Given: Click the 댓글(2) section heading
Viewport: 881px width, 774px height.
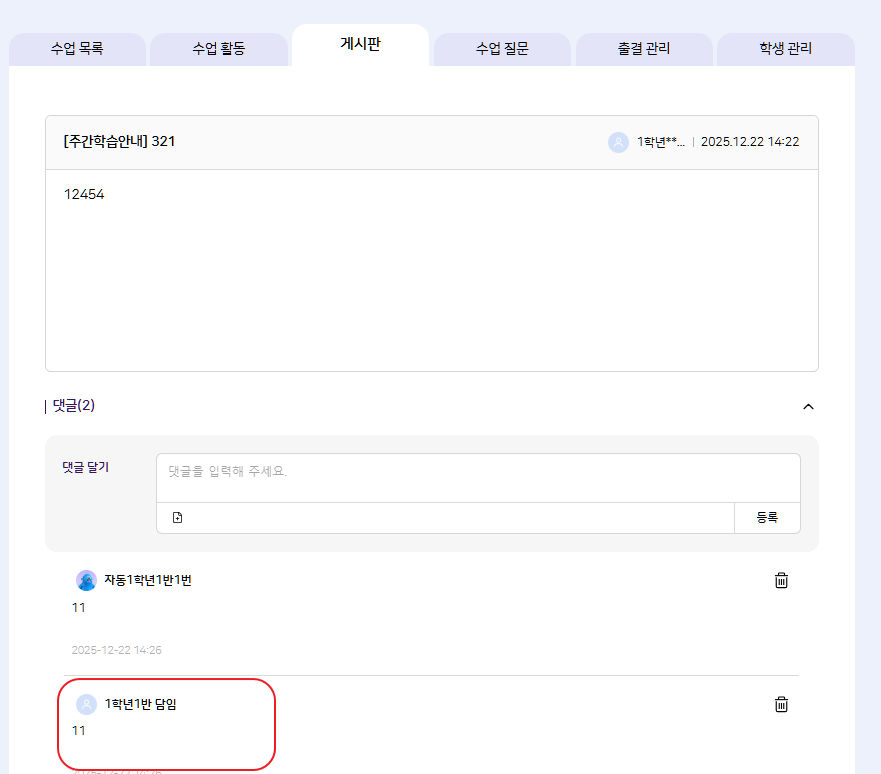Looking at the screenshot, I should click(73, 406).
